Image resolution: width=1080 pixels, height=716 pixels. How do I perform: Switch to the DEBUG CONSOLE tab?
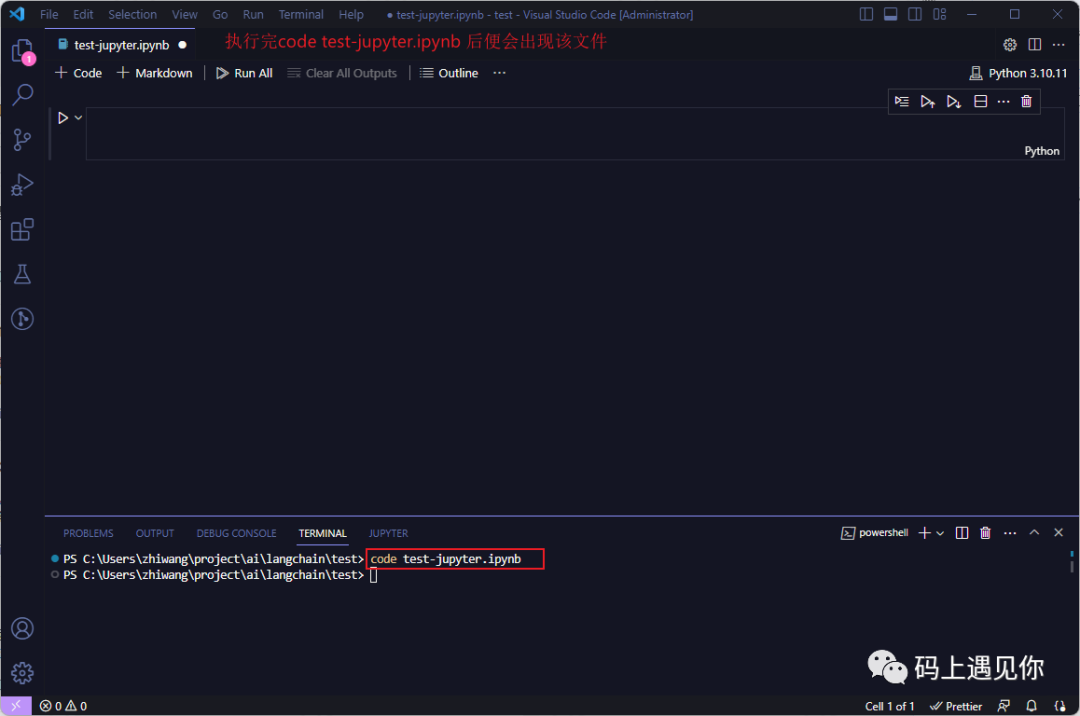[x=236, y=534]
